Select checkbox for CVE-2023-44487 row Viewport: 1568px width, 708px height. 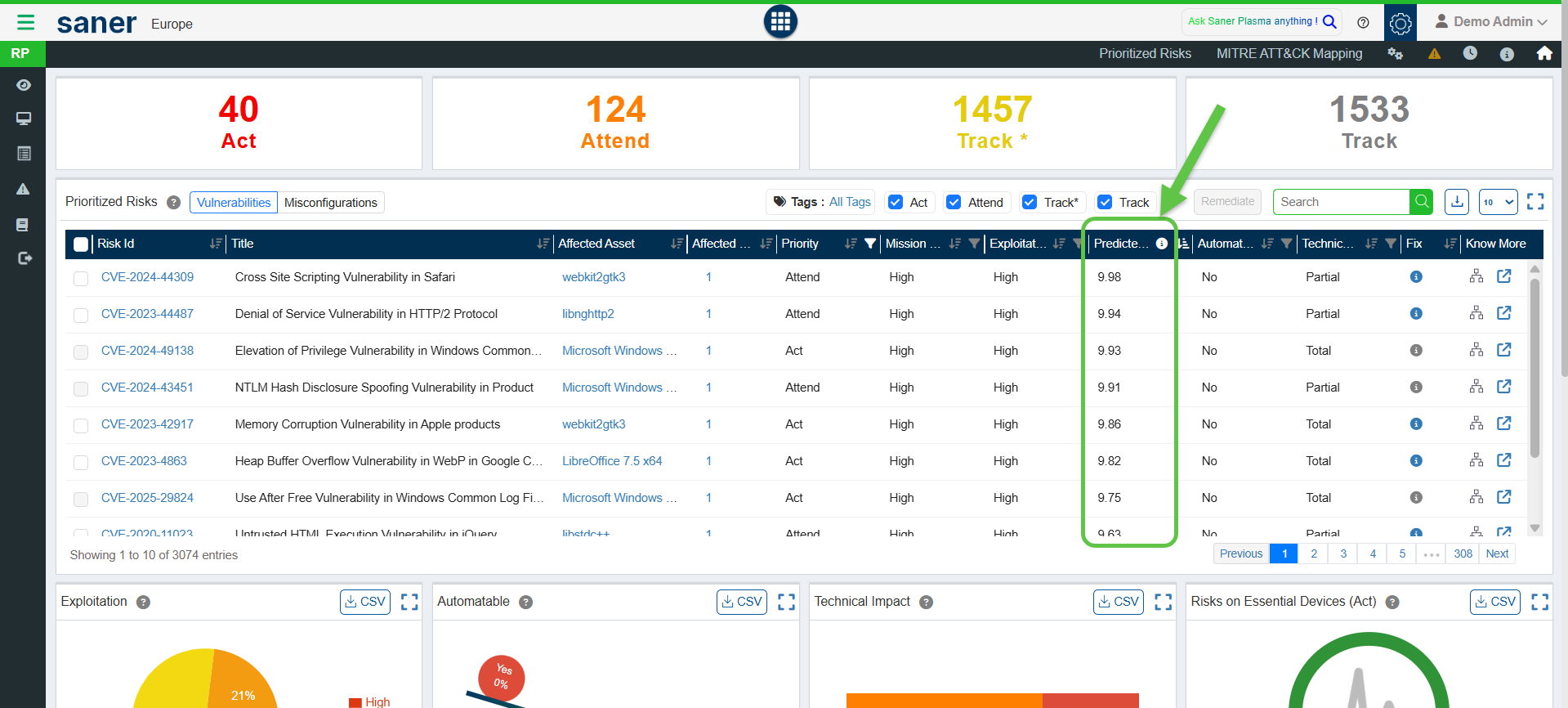click(x=81, y=315)
